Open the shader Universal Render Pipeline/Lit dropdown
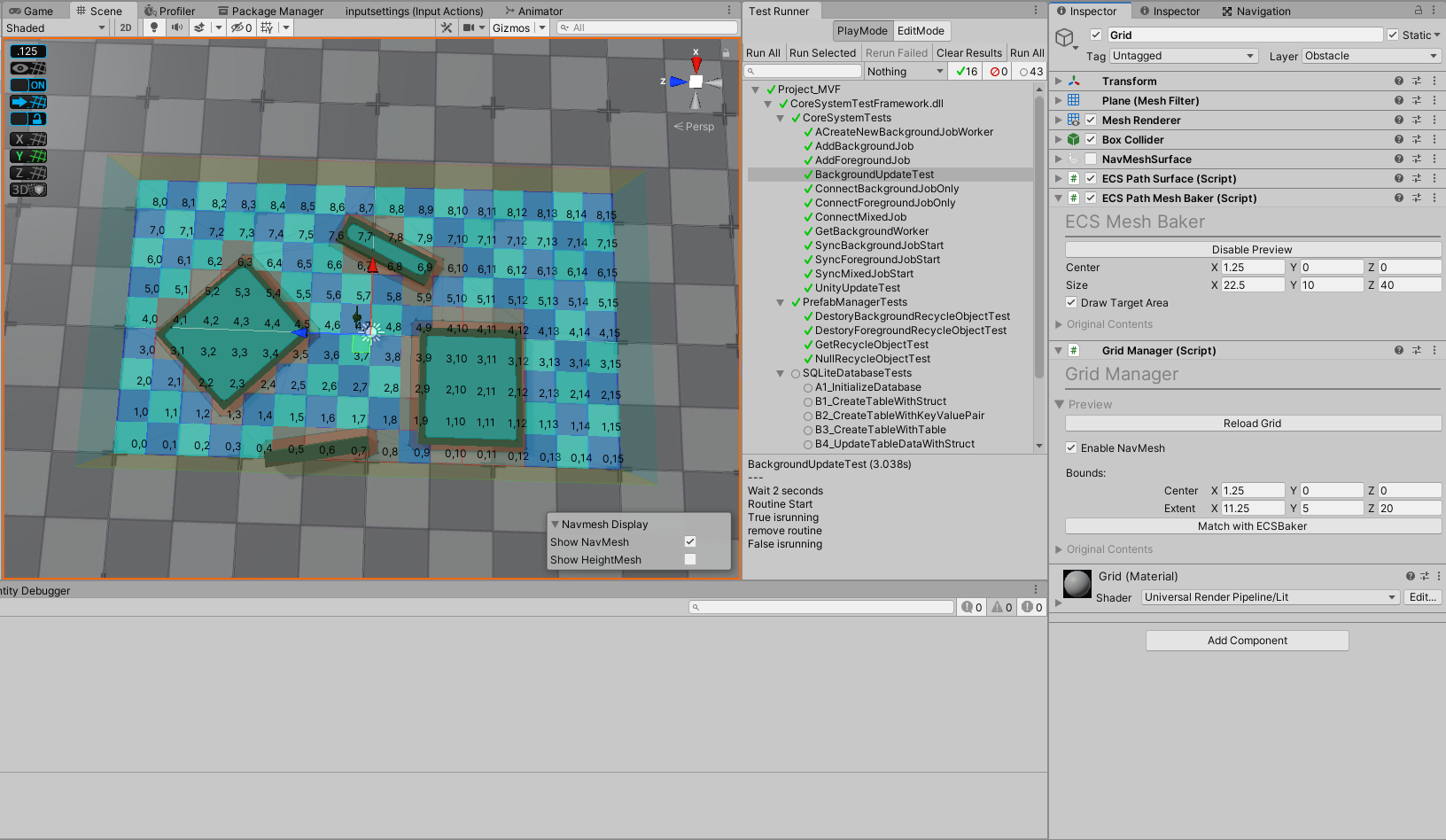Image resolution: width=1446 pixels, height=840 pixels. coord(1271,597)
